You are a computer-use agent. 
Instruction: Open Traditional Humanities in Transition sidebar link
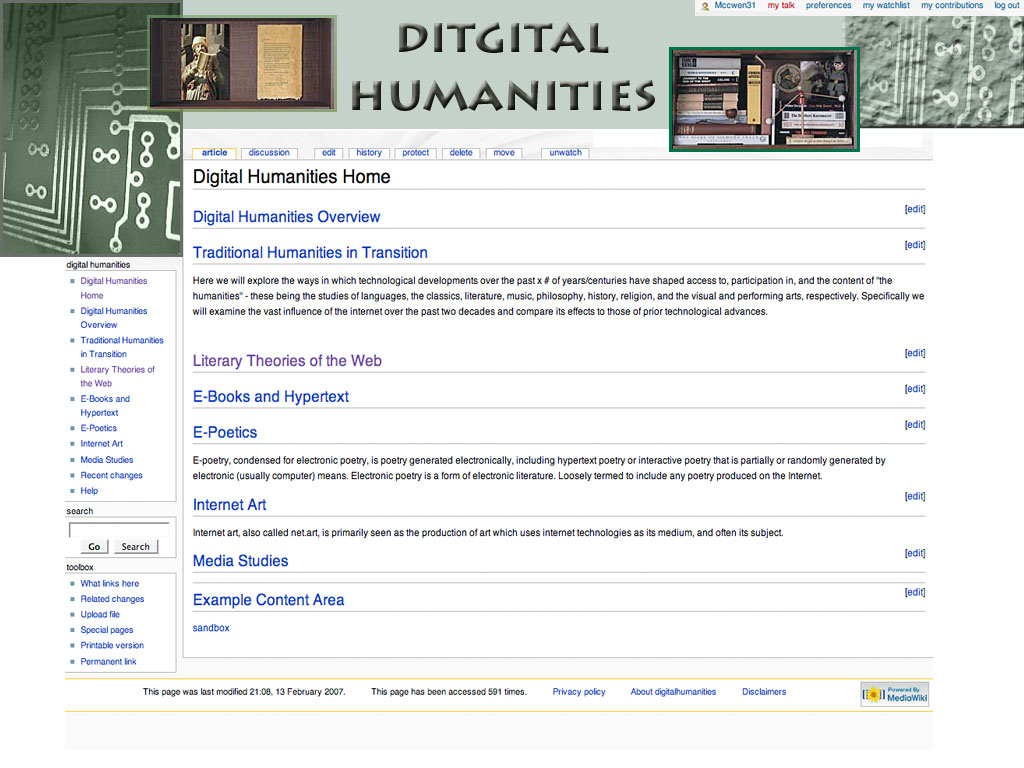(122, 347)
